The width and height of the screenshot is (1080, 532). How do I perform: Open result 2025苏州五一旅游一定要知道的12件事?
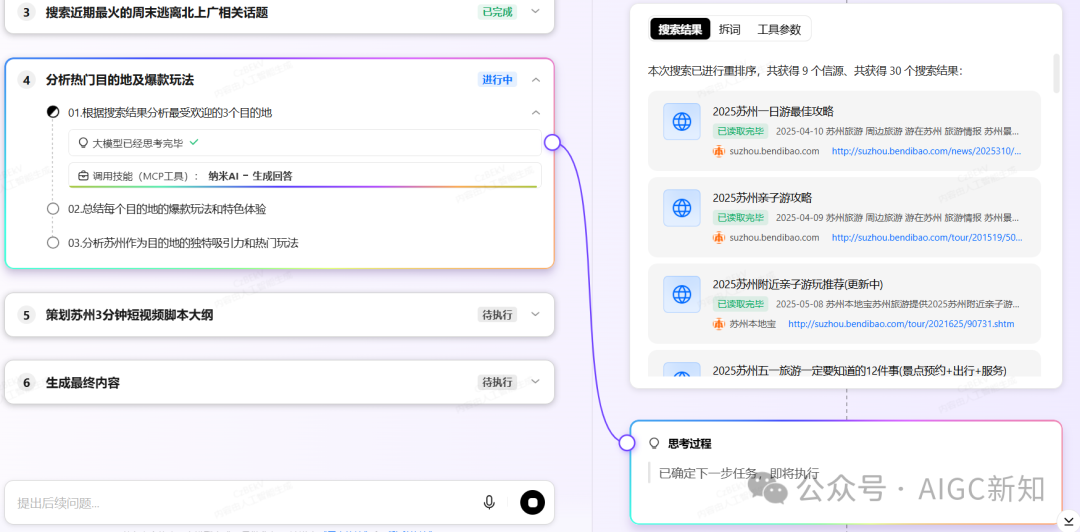coord(860,370)
